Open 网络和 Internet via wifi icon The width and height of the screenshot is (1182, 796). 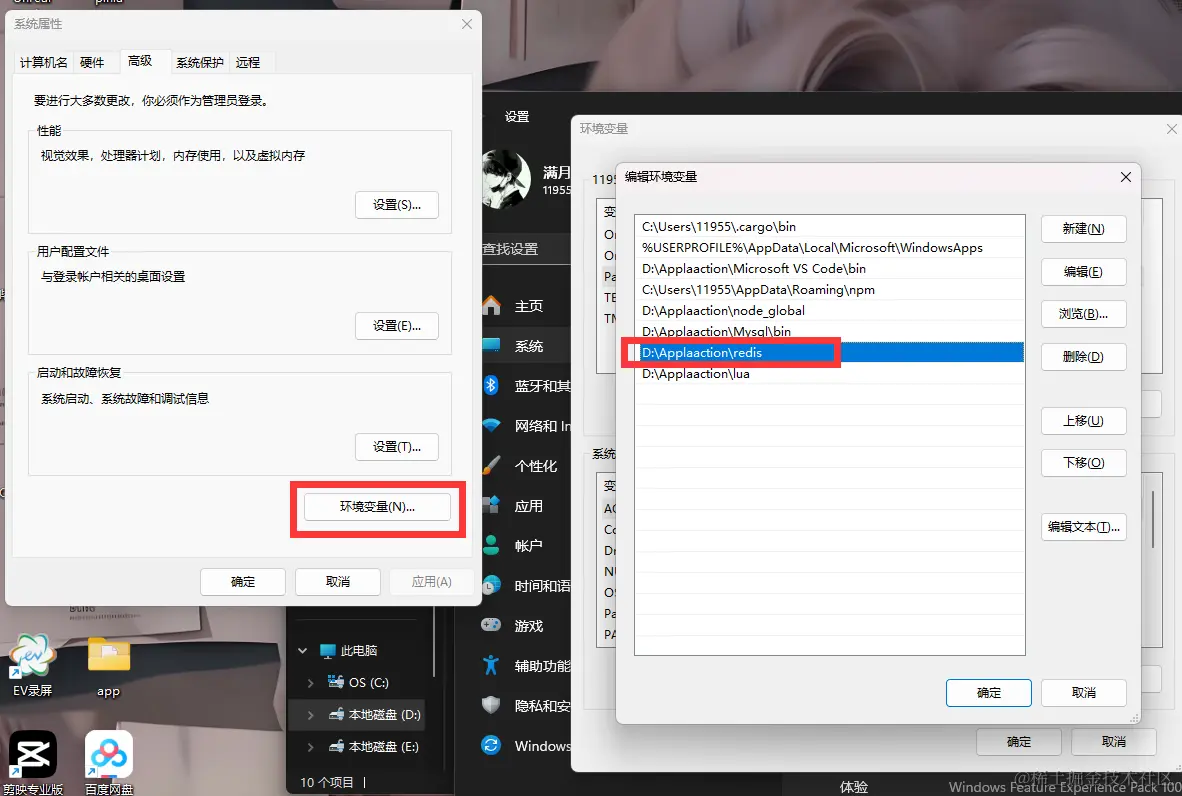491,425
